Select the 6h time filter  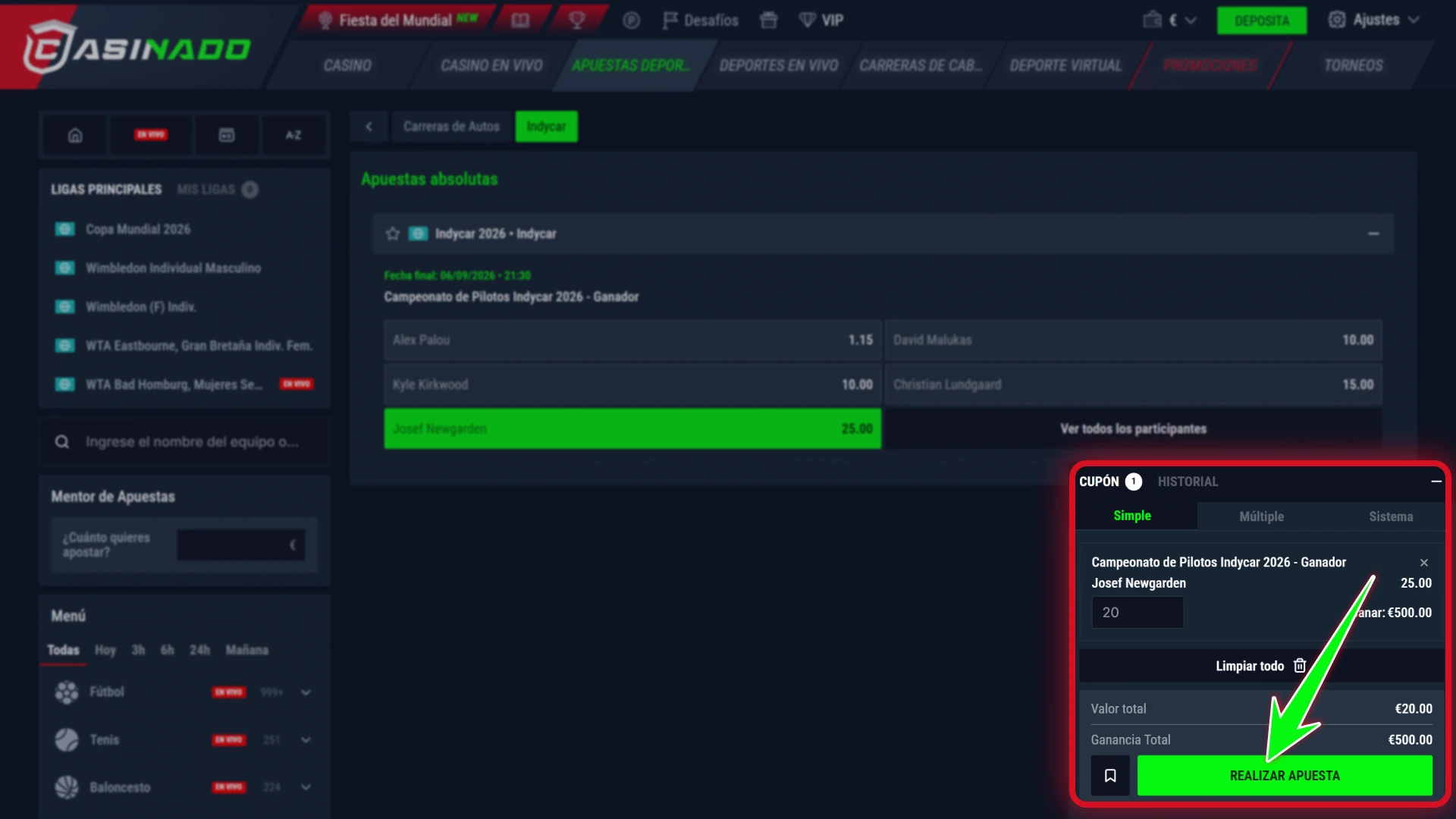167,650
